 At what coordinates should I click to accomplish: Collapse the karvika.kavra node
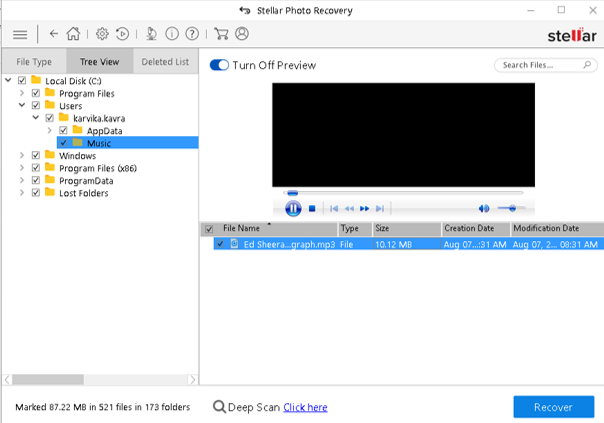pos(36,117)
